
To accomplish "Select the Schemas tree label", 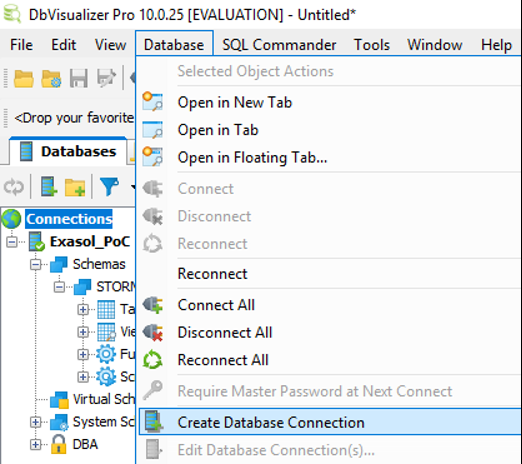I will pos(99,264).
